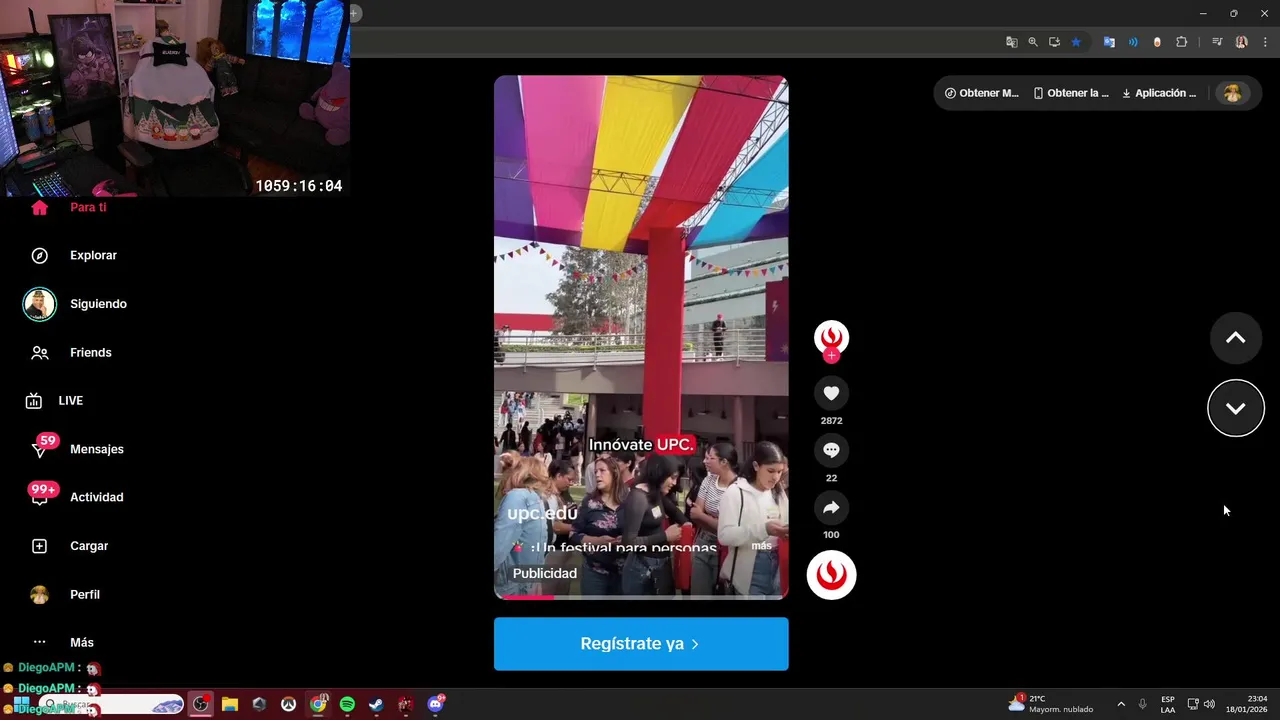The image size is (1280, 720).
Task: Open the volume speaker tray icon
Action: (x=1209, y=704)
